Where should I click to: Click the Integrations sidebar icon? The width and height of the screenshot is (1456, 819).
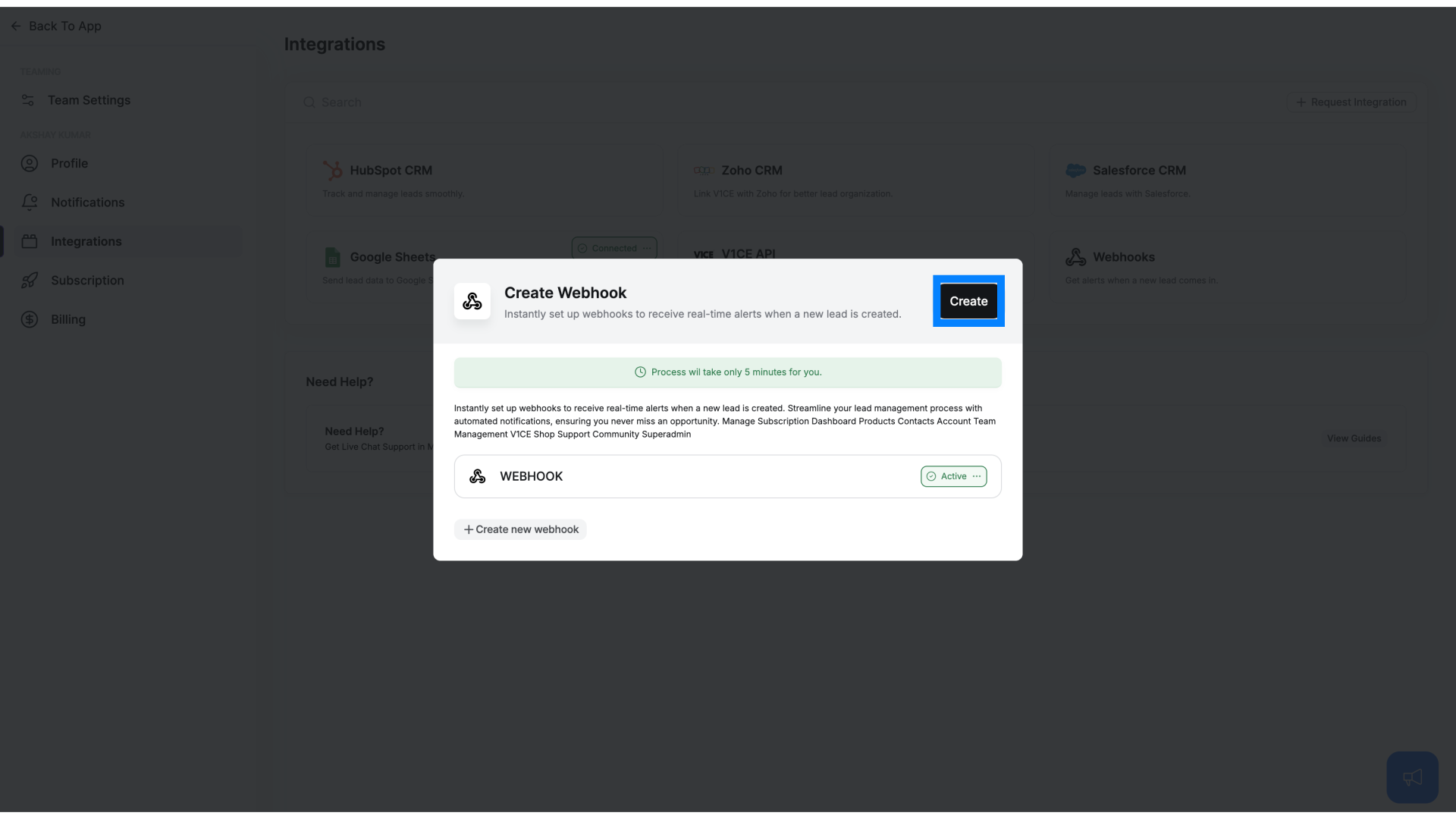30,241
